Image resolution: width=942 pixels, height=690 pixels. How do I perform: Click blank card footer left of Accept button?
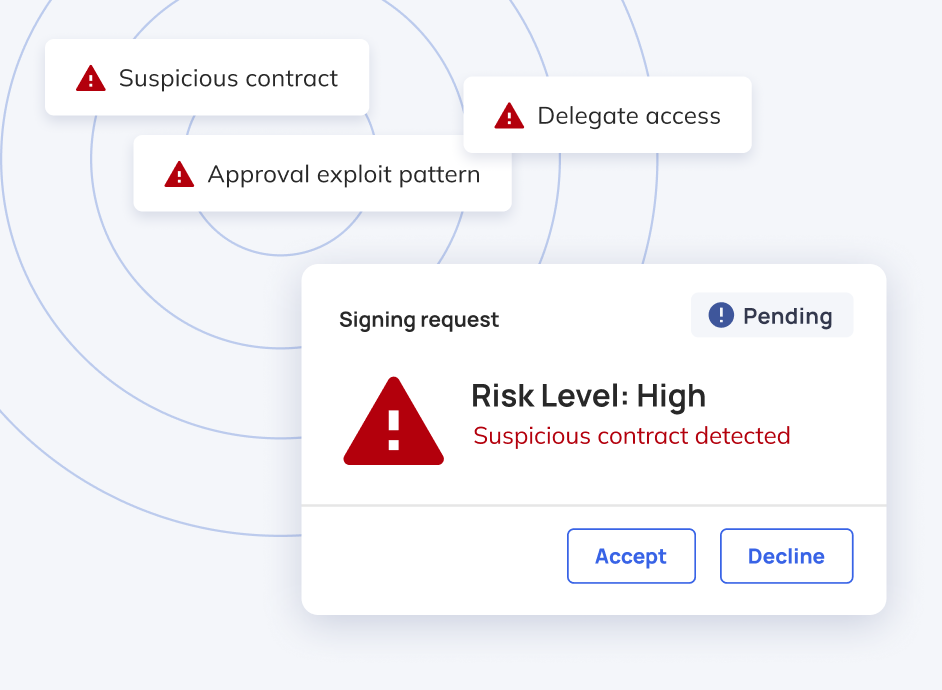tap(430, 558)
